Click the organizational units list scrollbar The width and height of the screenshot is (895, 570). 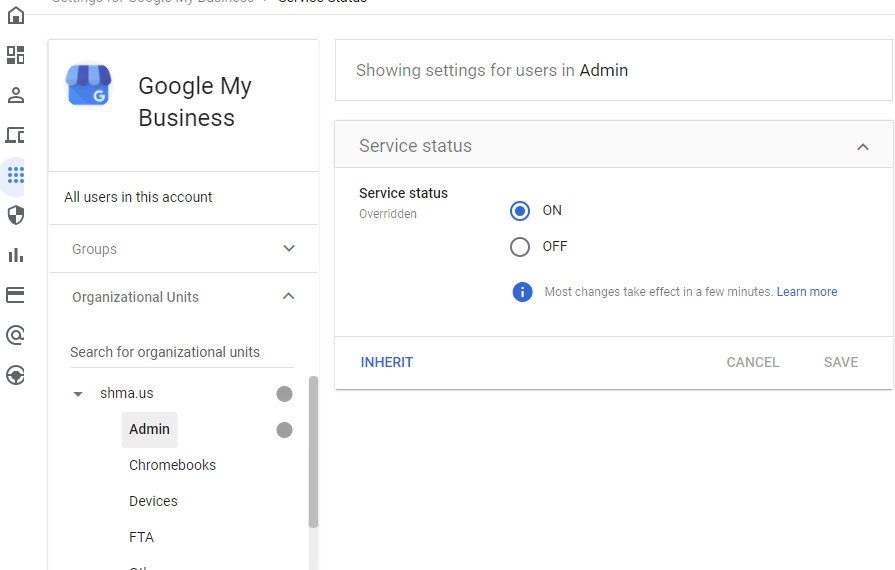313,450
